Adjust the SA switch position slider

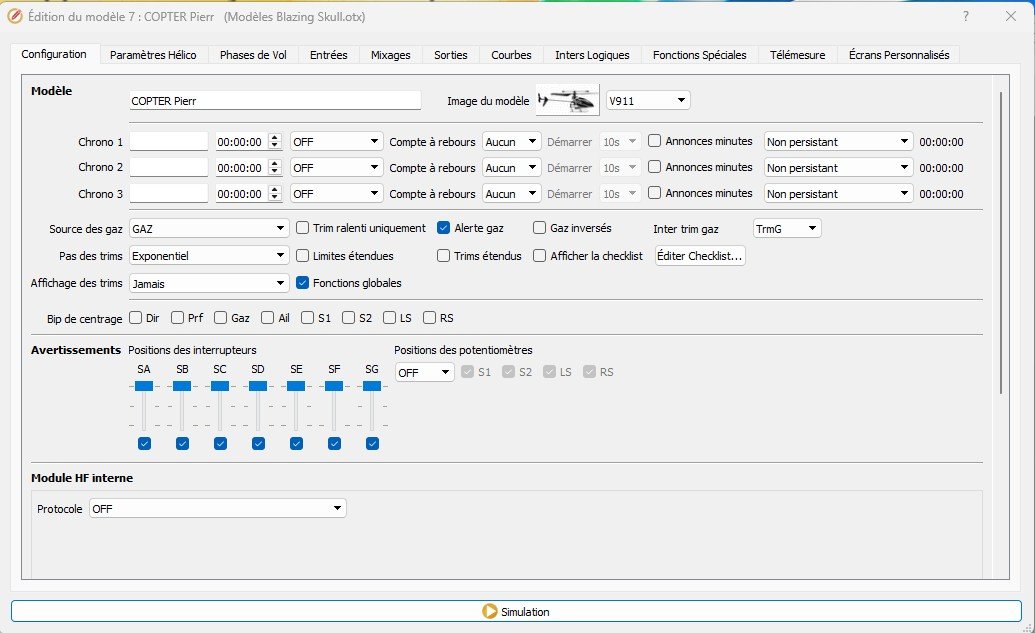(x=144, y=386)
